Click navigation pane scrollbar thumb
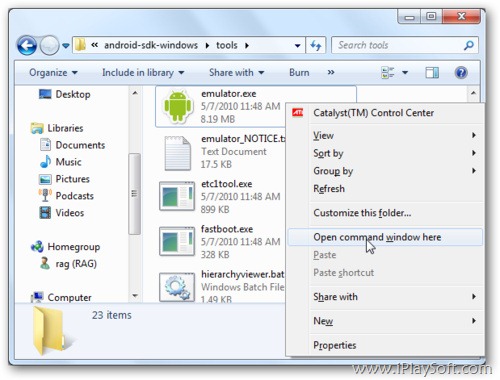 (x=135, y=194)
